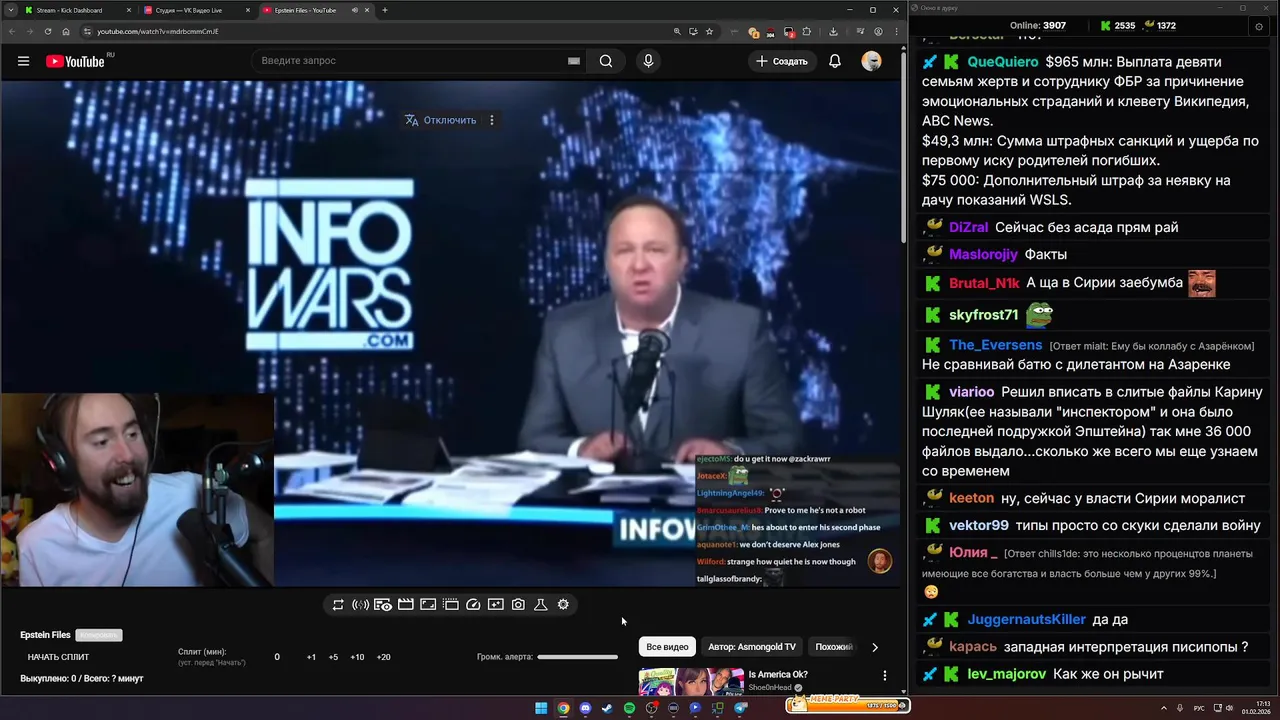Start voice search with microphone icon

pos(648,61)
